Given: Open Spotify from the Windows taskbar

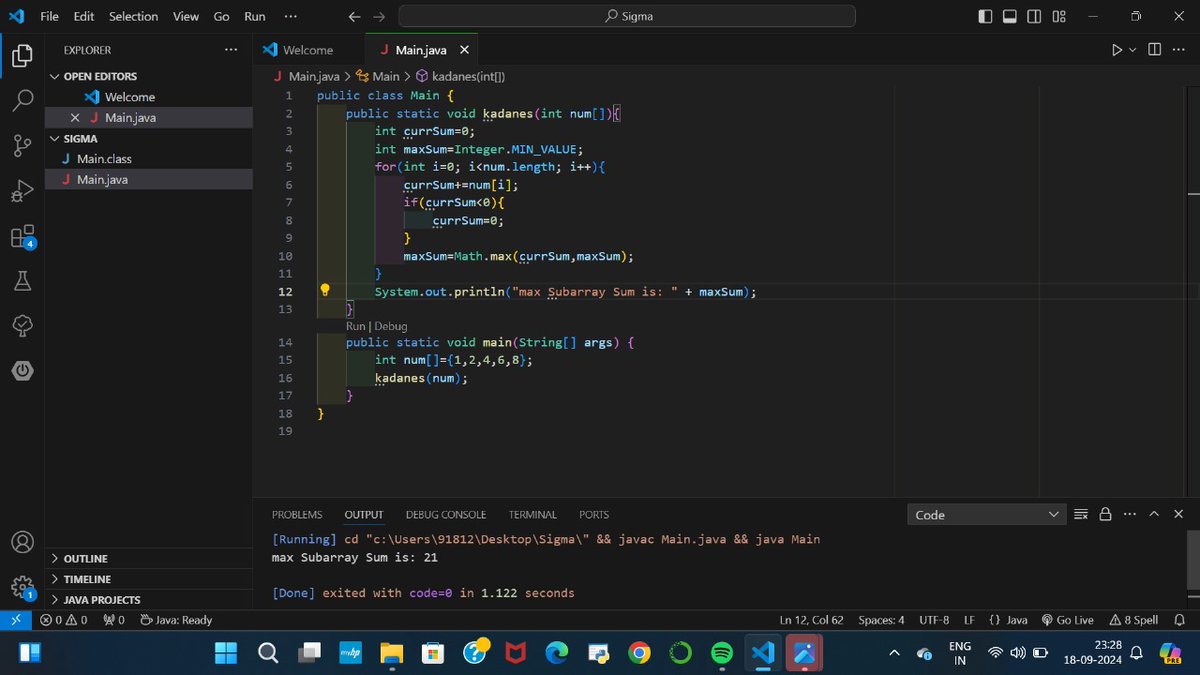Looking at the screenshot, I should point(721,653).
